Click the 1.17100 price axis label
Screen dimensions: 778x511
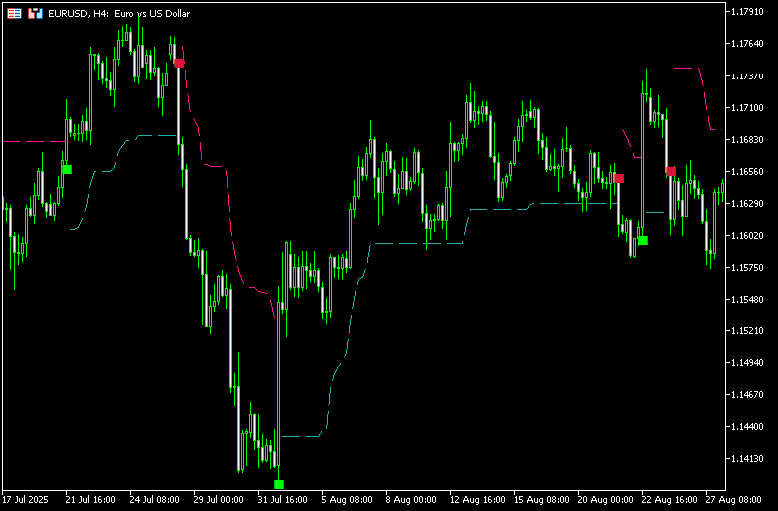pos(748,108)
